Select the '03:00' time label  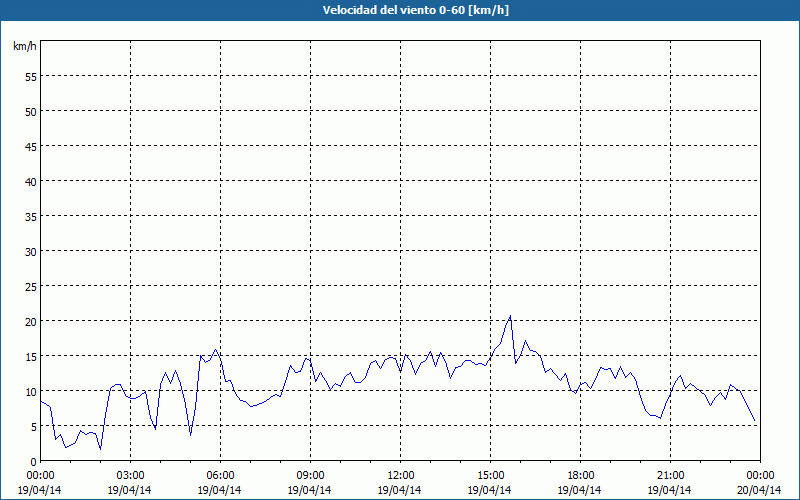click(x=131, y=476)
